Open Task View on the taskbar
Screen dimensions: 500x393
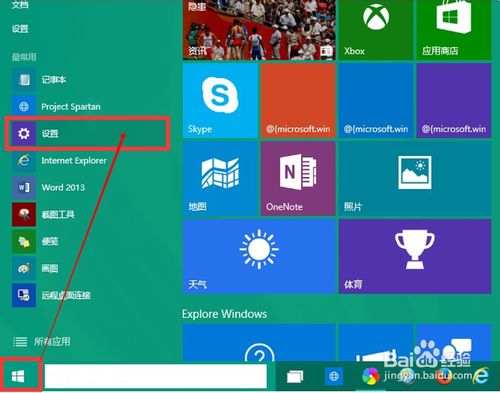click(x=295, y=377)
